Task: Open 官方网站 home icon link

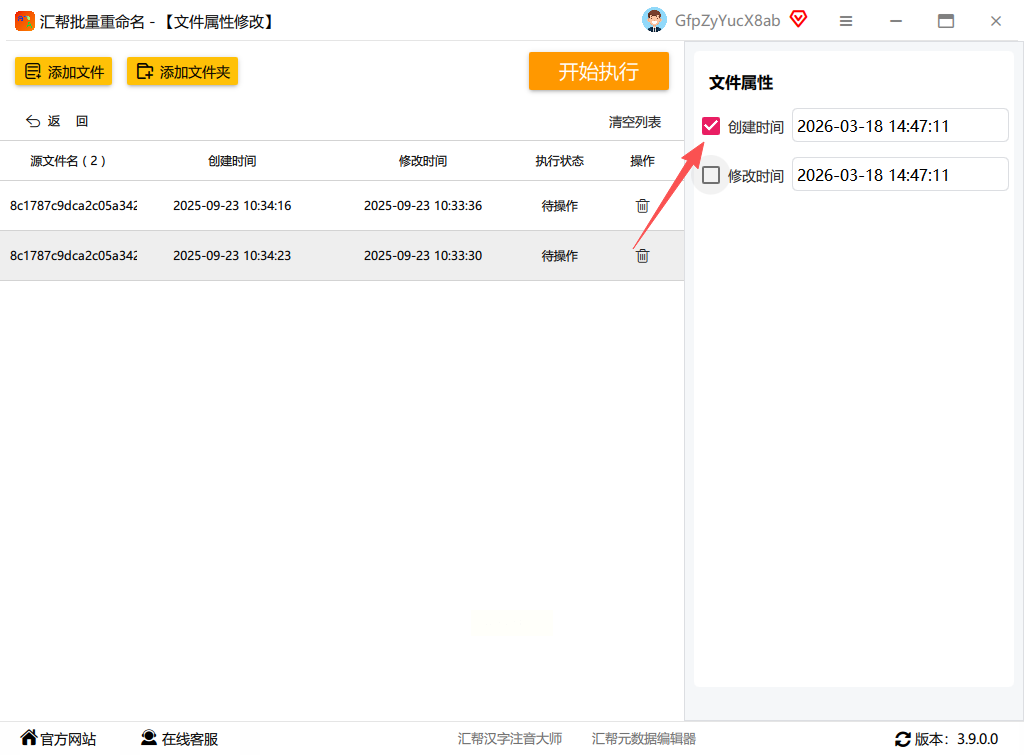Action: coord(29,737)
